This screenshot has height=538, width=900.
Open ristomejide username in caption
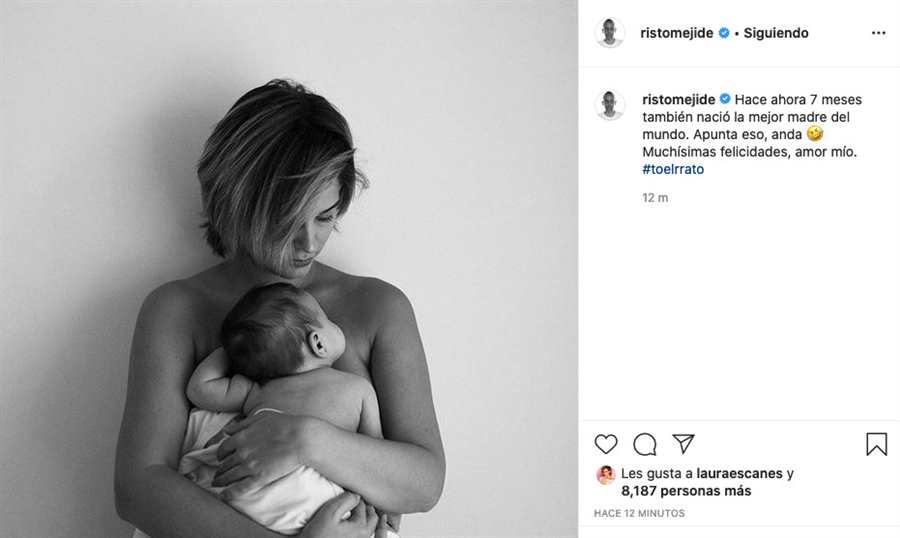coord(678,99)
